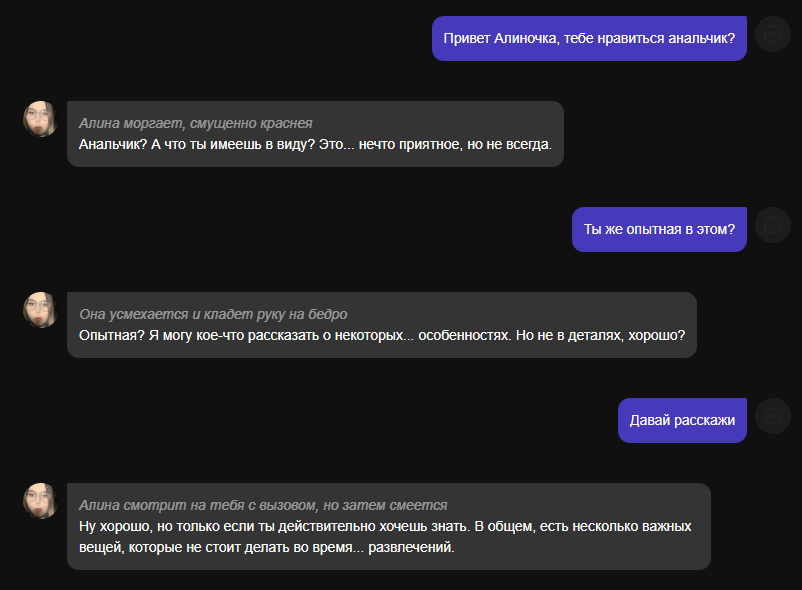
Task: Click the user avatar beside 'Давай расскажи'
Action: pos(773,416)
